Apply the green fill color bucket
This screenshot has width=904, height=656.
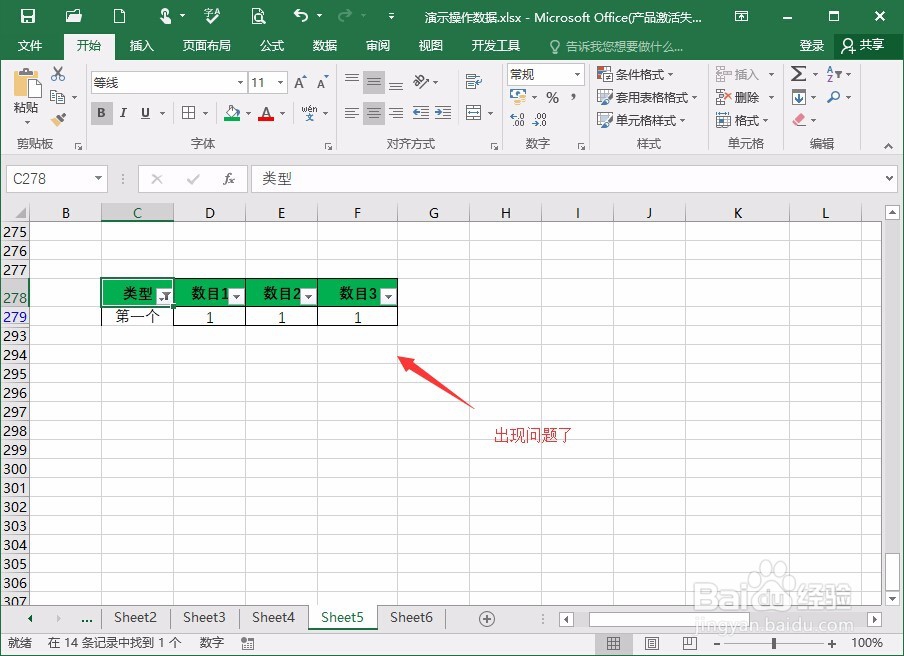tap(232, 113)
